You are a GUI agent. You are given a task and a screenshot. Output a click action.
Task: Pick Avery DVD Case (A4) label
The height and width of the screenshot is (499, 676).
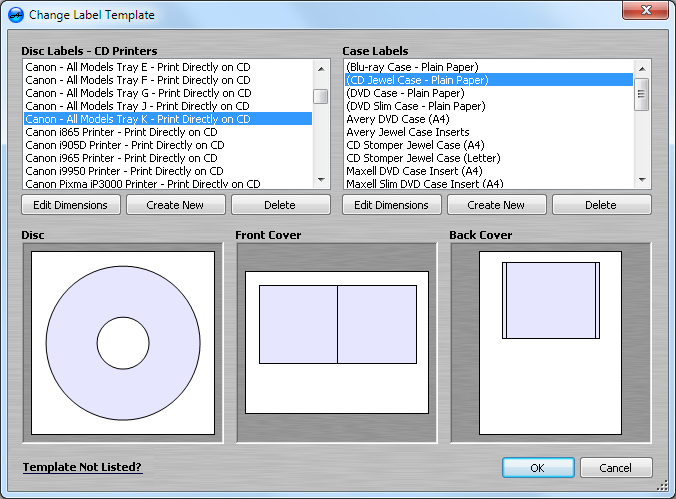point(489,119)
